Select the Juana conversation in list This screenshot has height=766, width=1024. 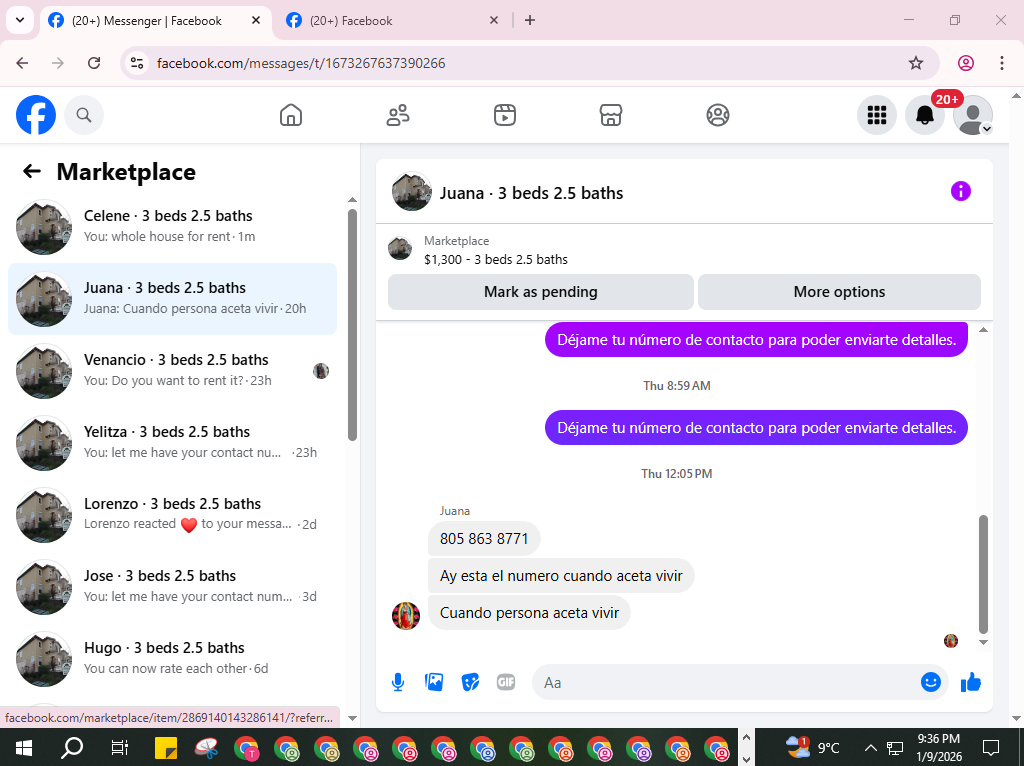[172, 298]
